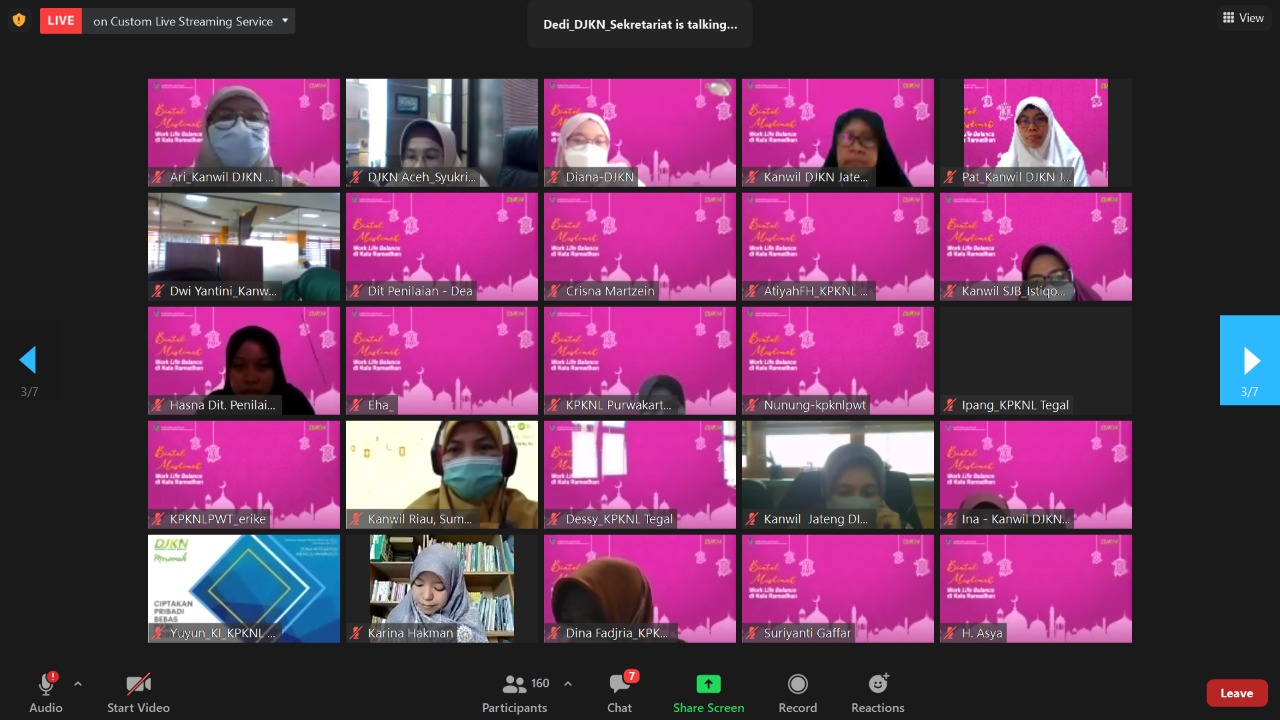
Task: Open the Chat panel
Action: pos(620,693)
